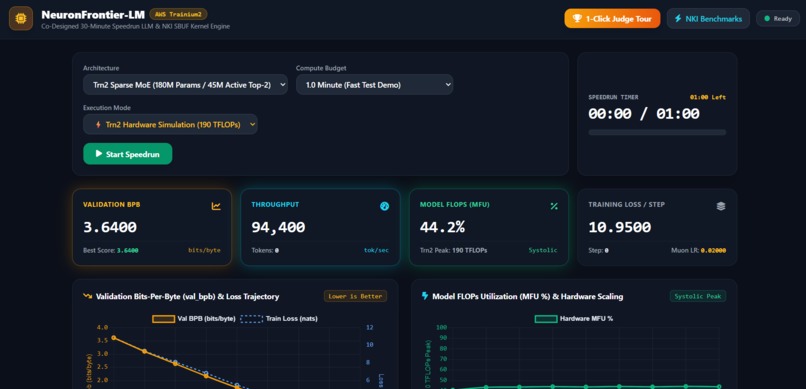
Task: Toggle Train Loss legend series
Action: click(x=279, y=319)
